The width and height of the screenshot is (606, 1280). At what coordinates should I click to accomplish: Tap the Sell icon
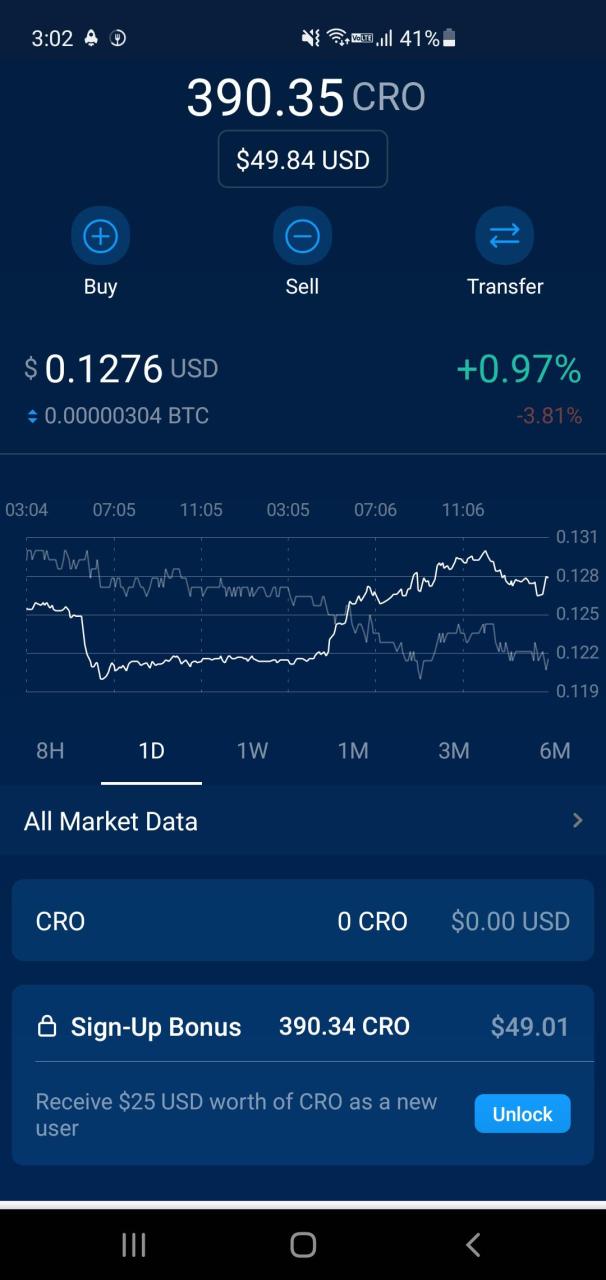pos(302,236)
